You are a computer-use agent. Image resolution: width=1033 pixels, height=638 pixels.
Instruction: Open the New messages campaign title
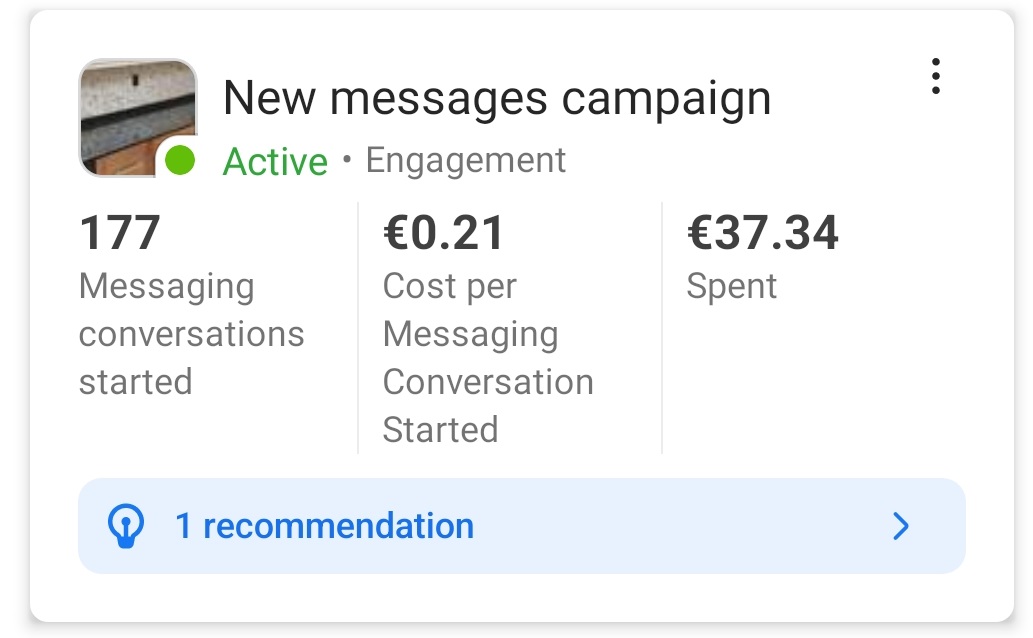[x=497, y=99]
